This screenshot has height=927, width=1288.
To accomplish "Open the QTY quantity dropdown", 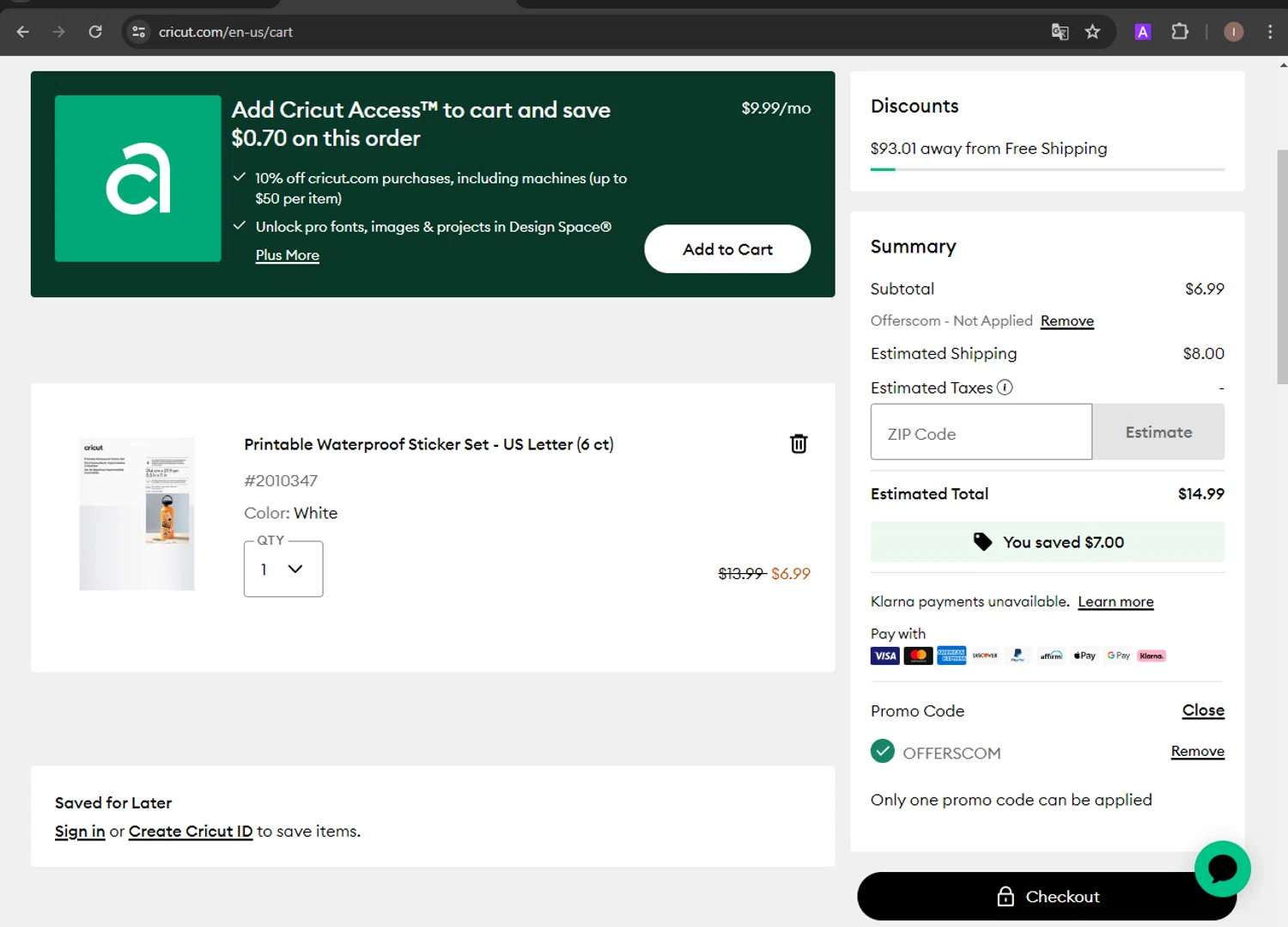I will coord(283,569).
